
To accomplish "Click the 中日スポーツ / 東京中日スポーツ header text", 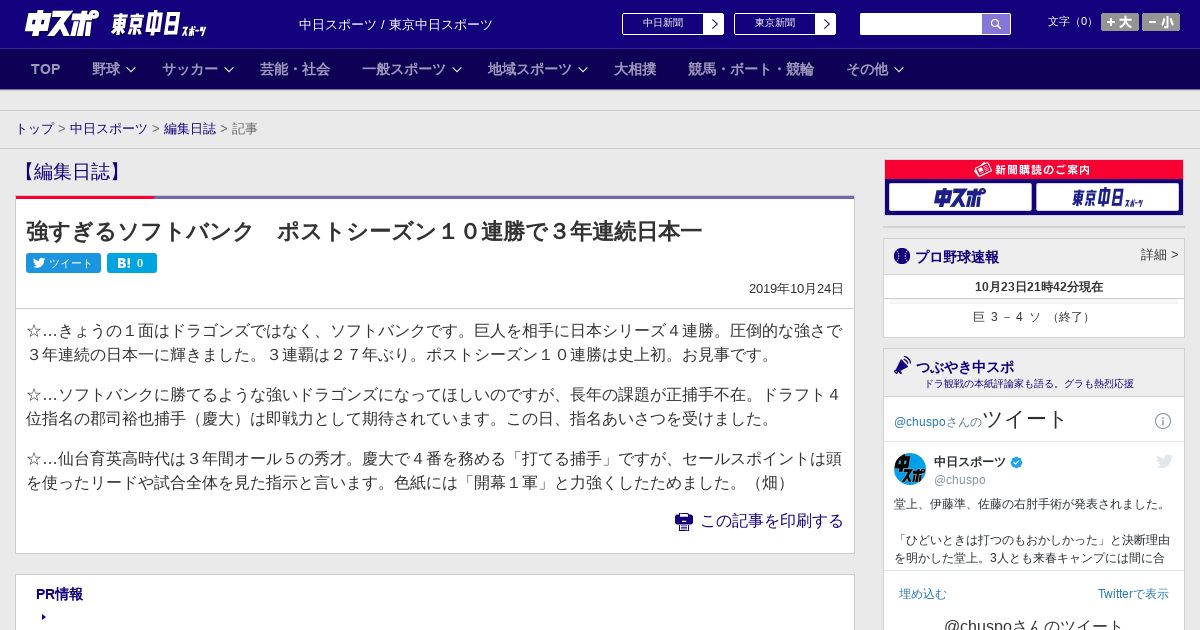I will pyautogui.click(x=396, y=25).
